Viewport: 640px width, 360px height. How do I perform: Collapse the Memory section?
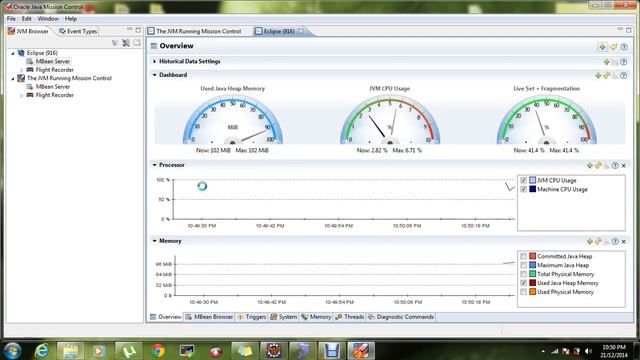(154, 241)
